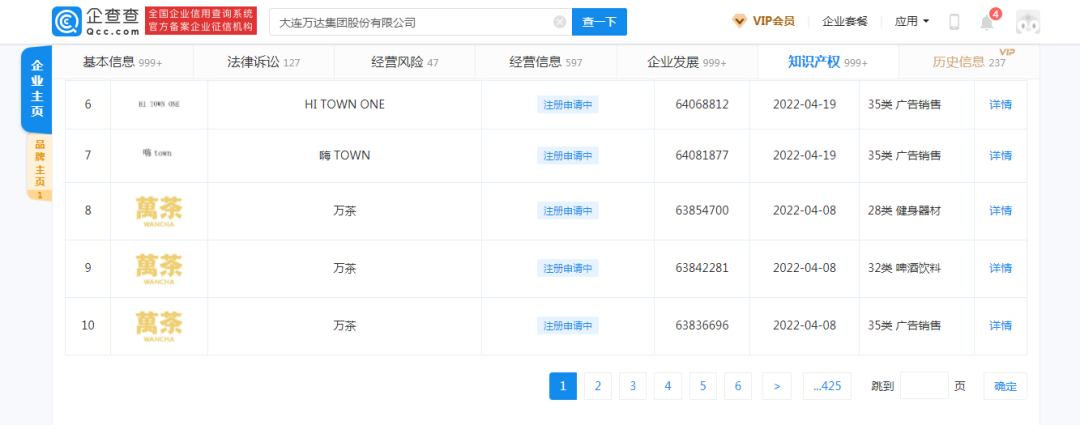Click next page arrow button
The image size is (1080, 425).
[x=776, y=386]
